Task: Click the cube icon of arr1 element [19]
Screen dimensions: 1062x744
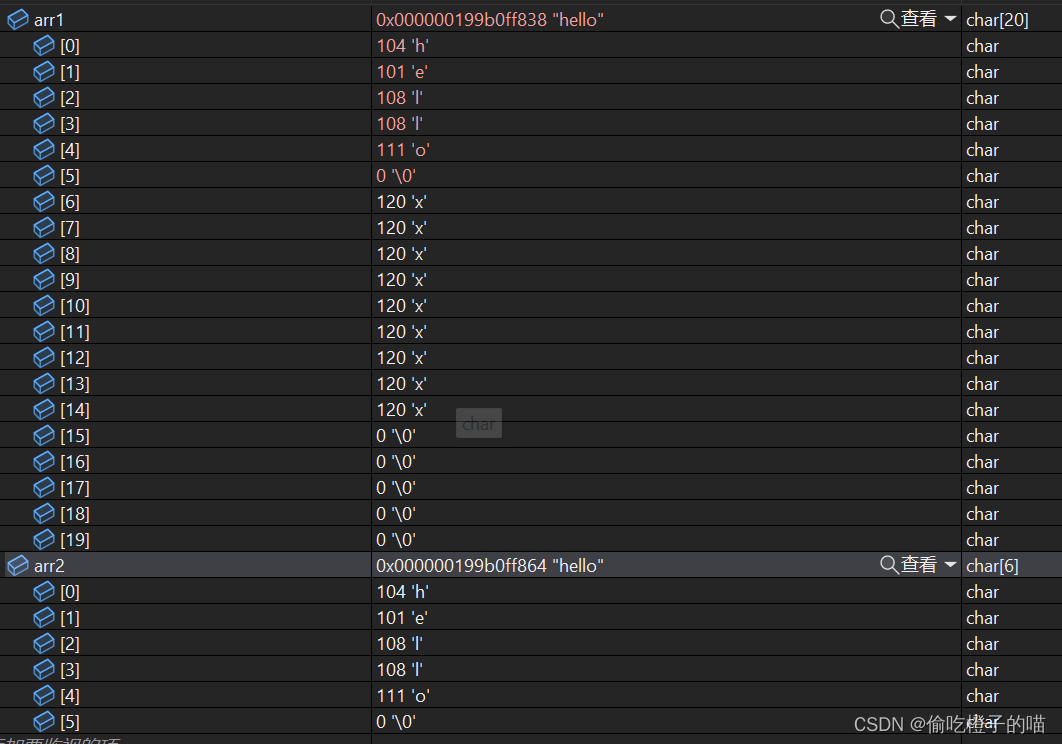Action: pyautogui.click(x=44, y=540)
